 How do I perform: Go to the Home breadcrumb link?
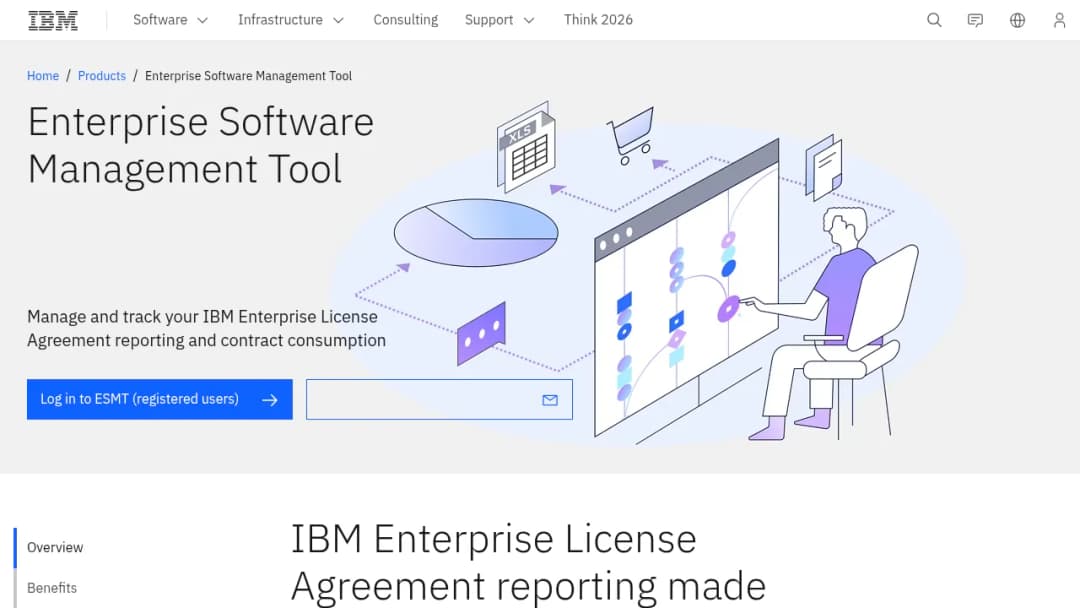(x=43, y=76)
